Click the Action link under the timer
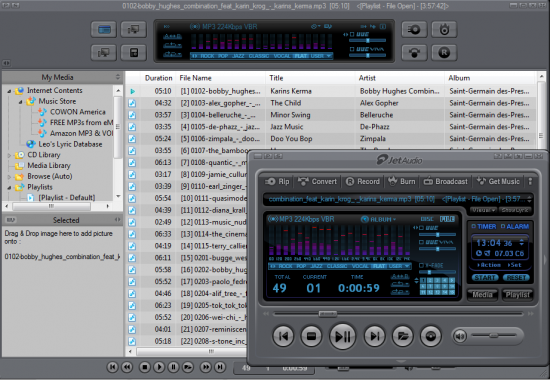The width and height of the screenshot is (550, 380). click(489, 265)
